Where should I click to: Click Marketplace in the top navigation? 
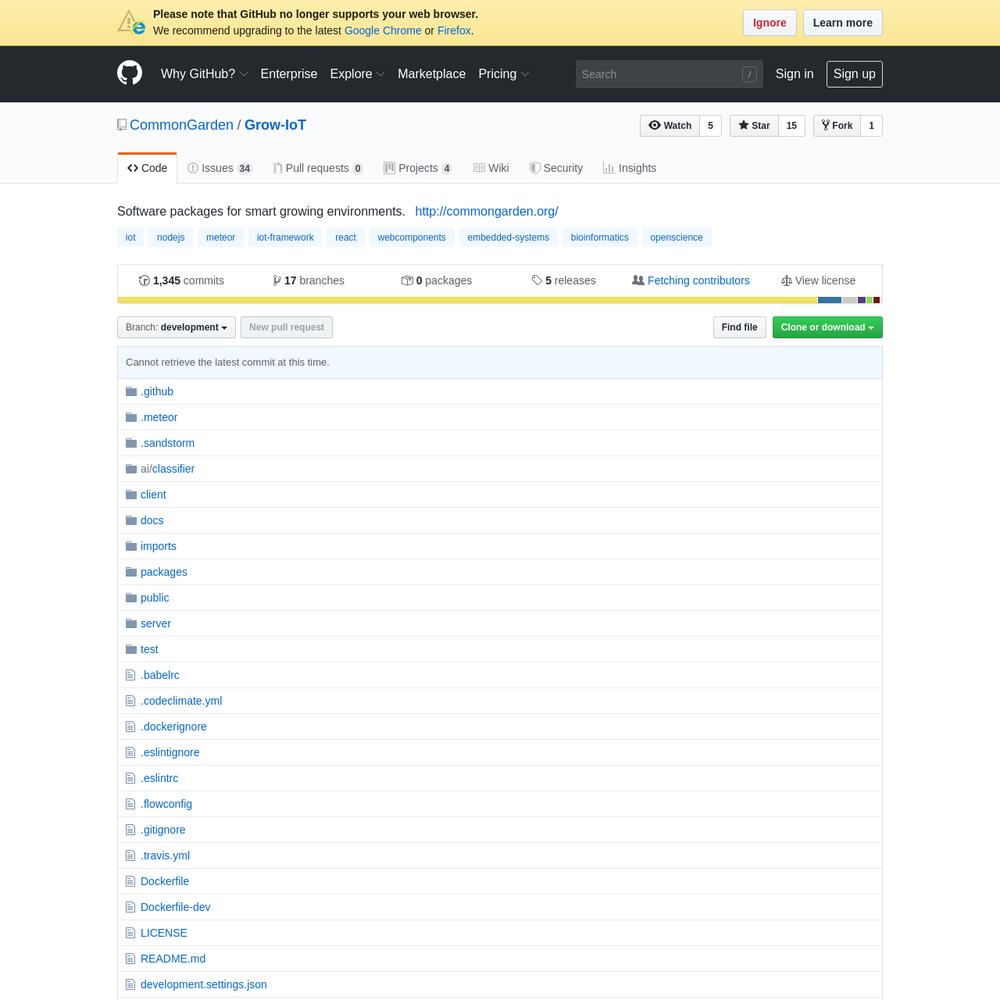pyautogui.click(x=432, y=74)
